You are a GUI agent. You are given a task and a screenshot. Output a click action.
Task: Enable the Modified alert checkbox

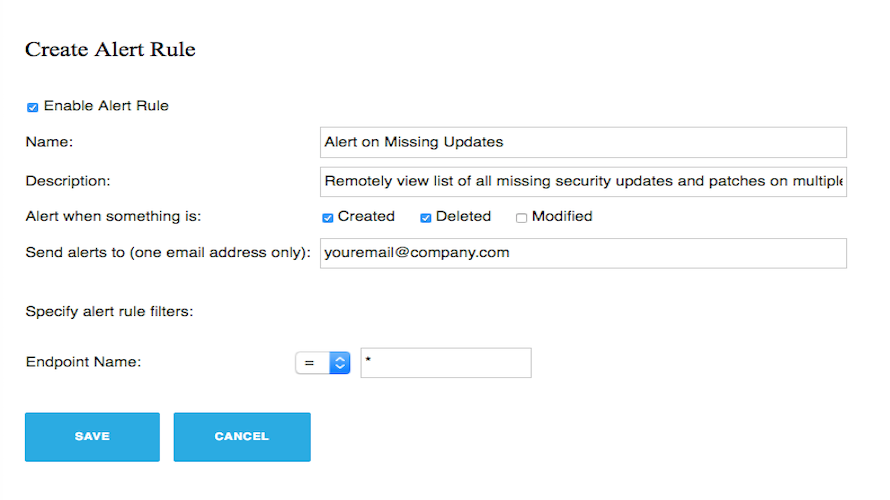tap(521, 217)
